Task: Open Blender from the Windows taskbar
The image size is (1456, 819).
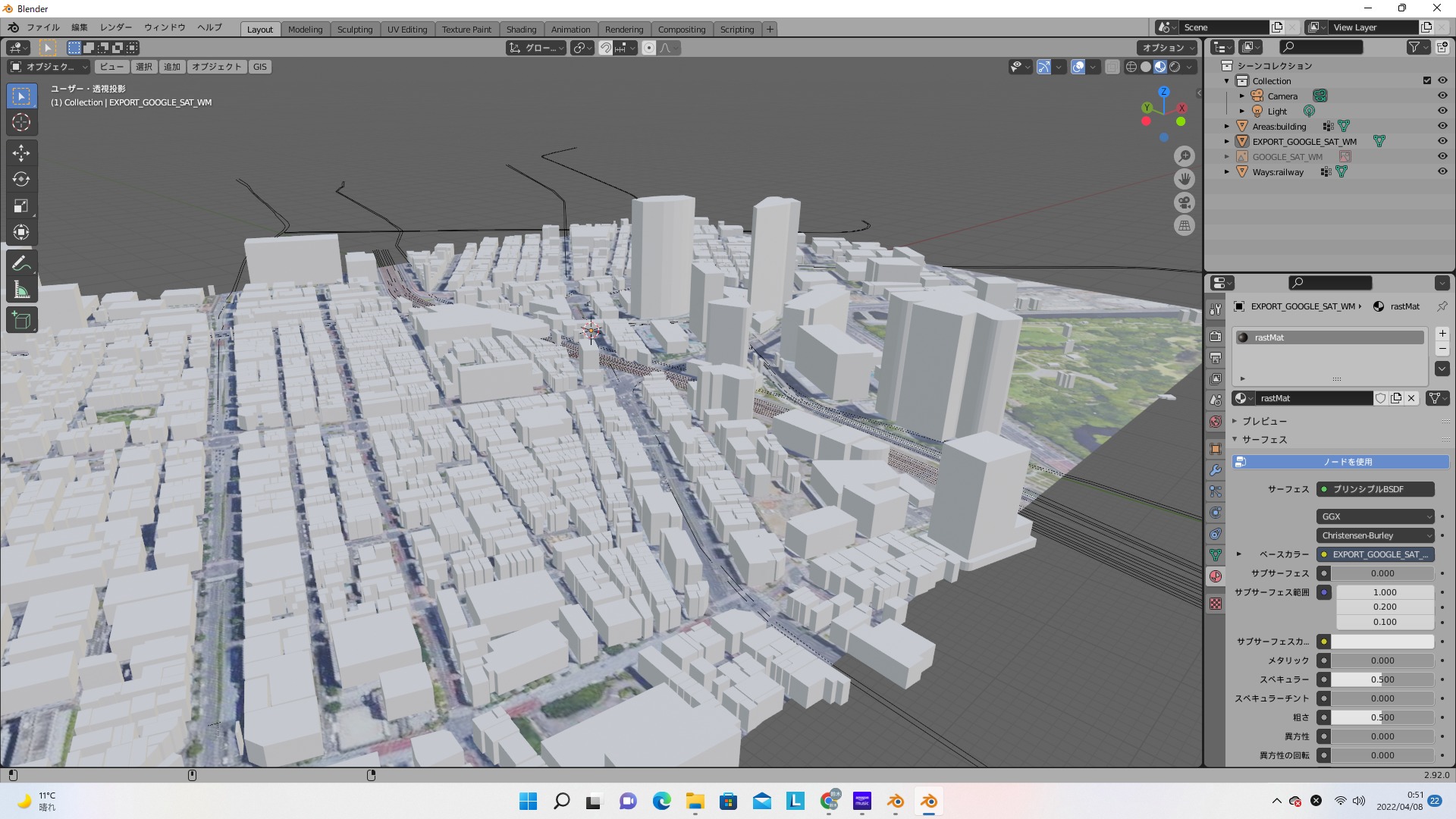Action: (x=929, y=802)
